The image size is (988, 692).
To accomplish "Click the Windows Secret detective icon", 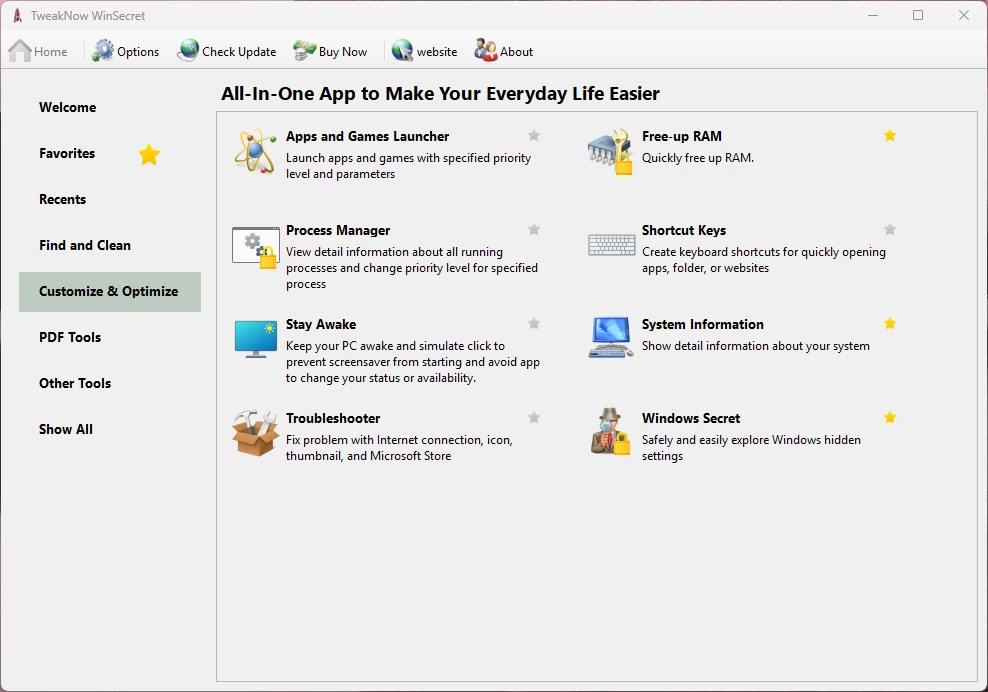I will coord(611,432).
